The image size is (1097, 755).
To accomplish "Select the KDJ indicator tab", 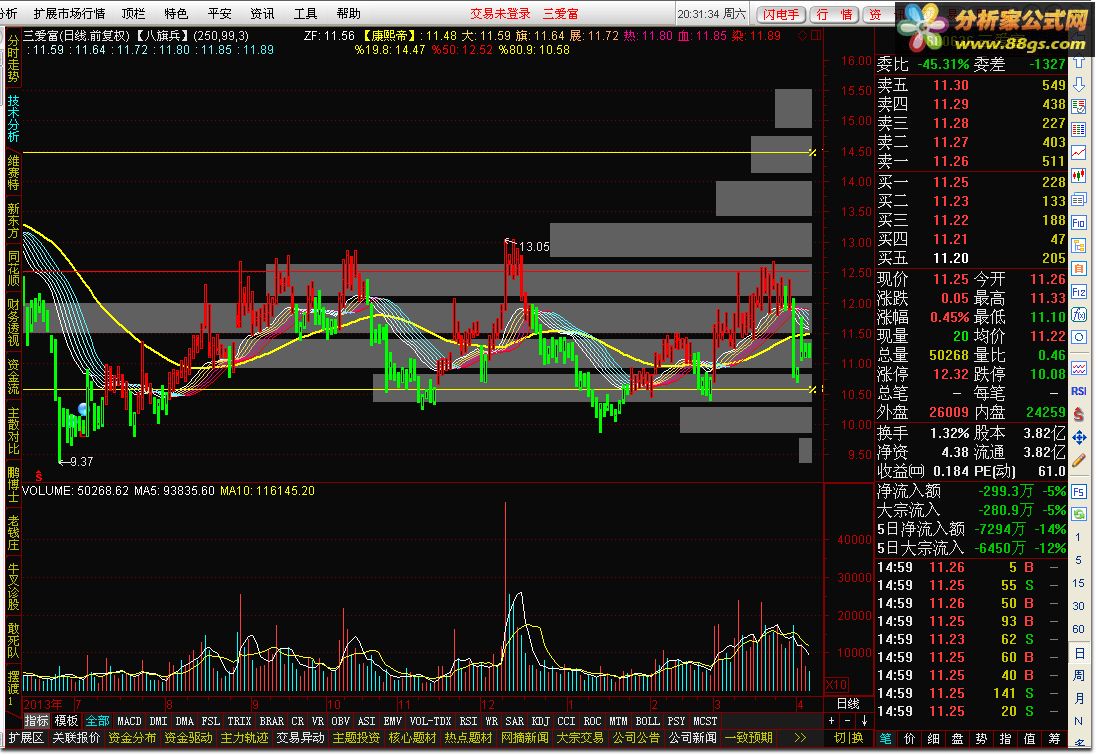I will [540, 721].
